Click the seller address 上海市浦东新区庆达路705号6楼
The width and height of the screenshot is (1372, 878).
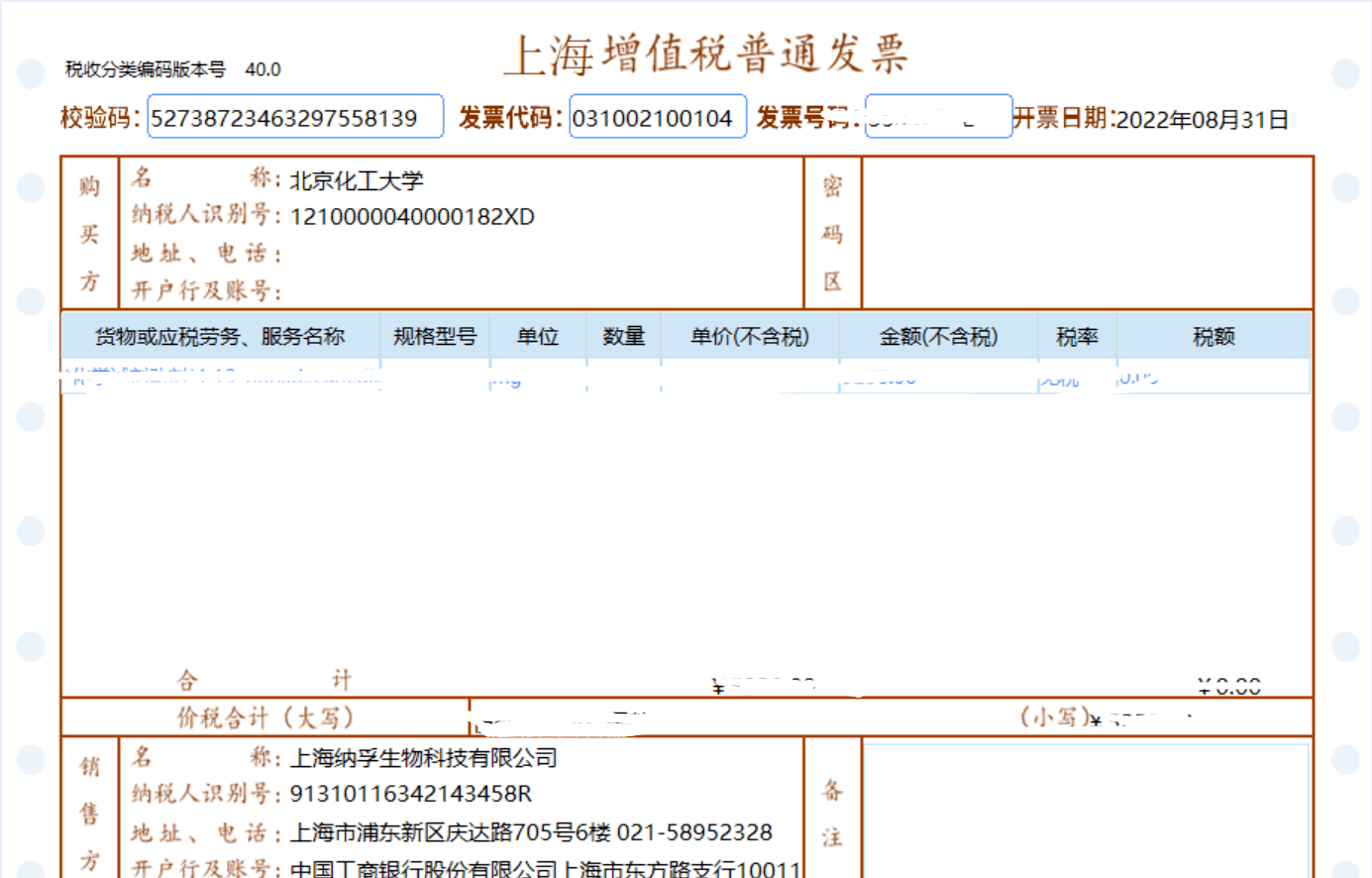click(450, 832)
